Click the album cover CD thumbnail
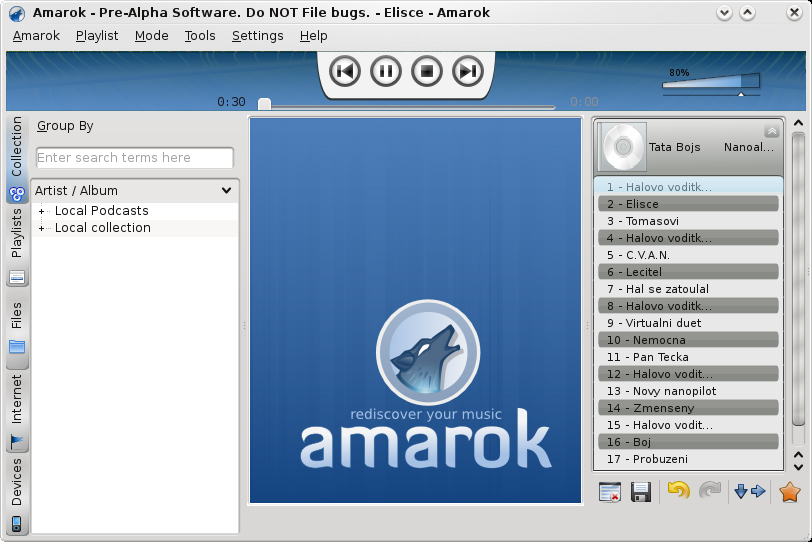Image resolution: width=812 pixels, height=542 pixels. pos(623,147)
